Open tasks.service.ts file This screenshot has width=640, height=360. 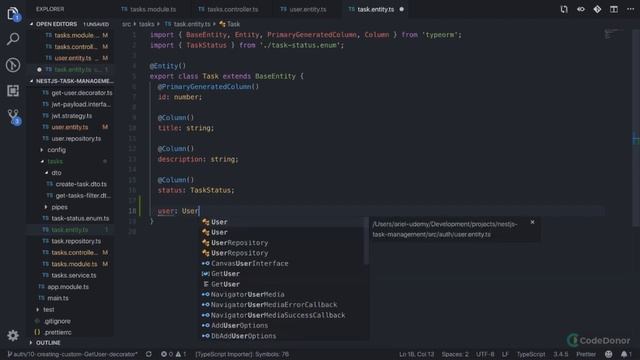pos(73,276)
